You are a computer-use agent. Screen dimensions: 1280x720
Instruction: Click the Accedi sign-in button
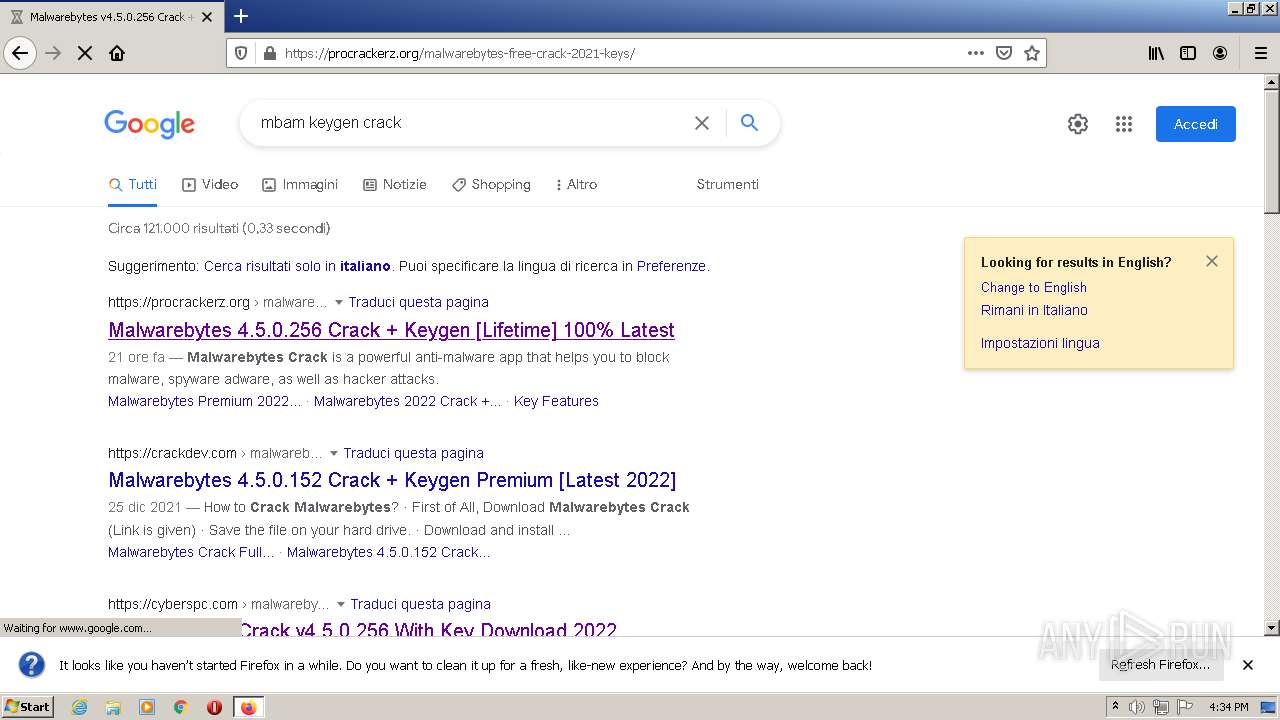click(x=1196, y=124)
